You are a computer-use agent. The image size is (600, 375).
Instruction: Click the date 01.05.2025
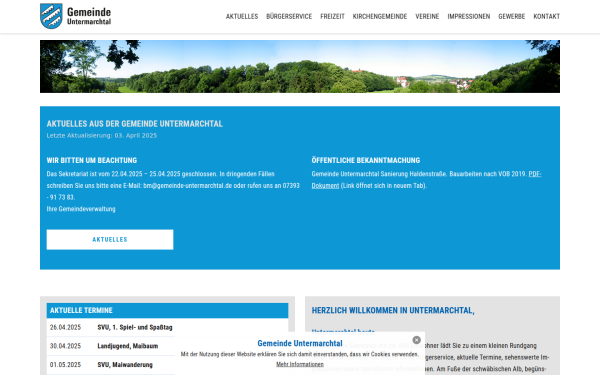coord(65,365)
